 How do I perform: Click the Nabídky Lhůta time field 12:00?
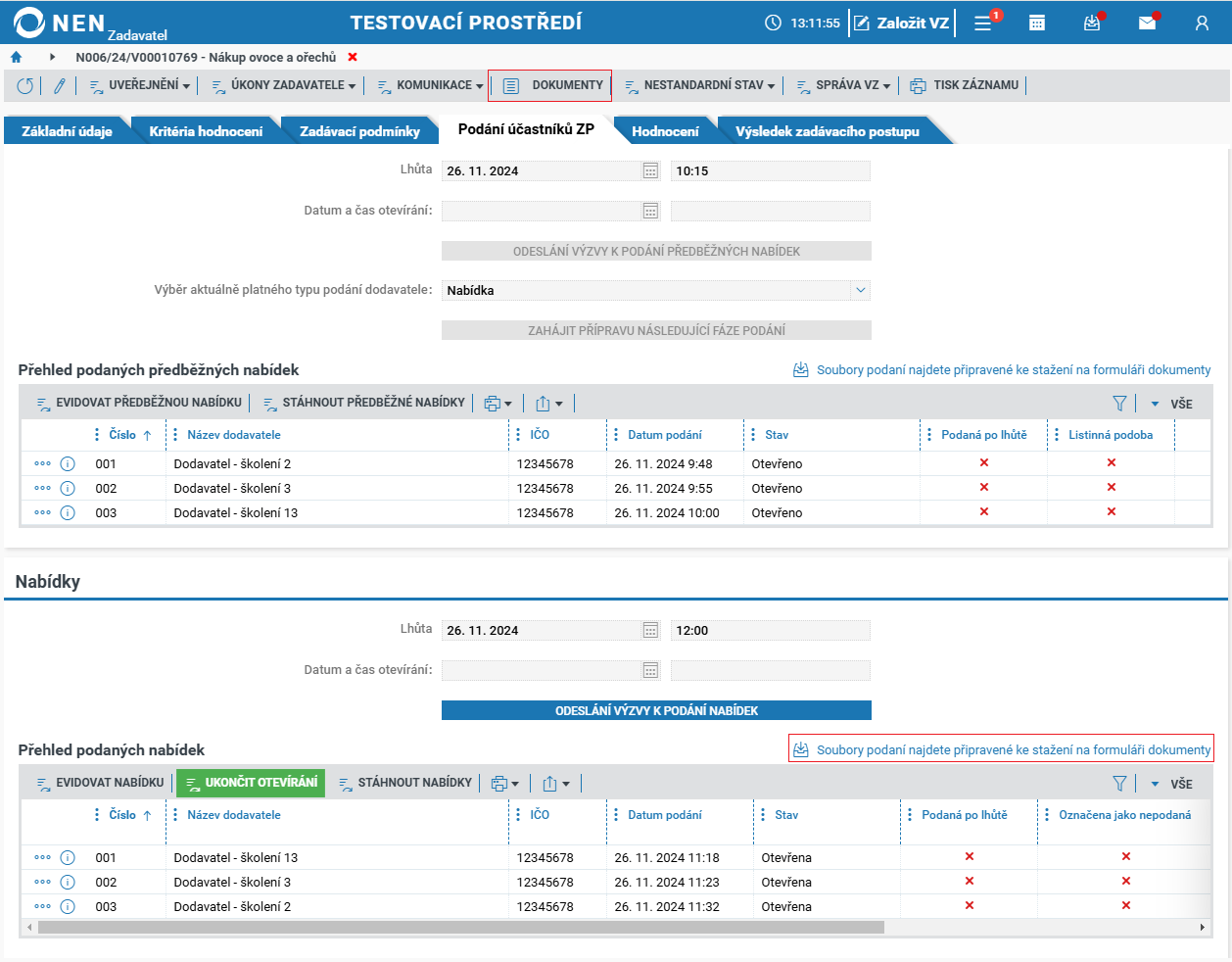tap(771, 631)
